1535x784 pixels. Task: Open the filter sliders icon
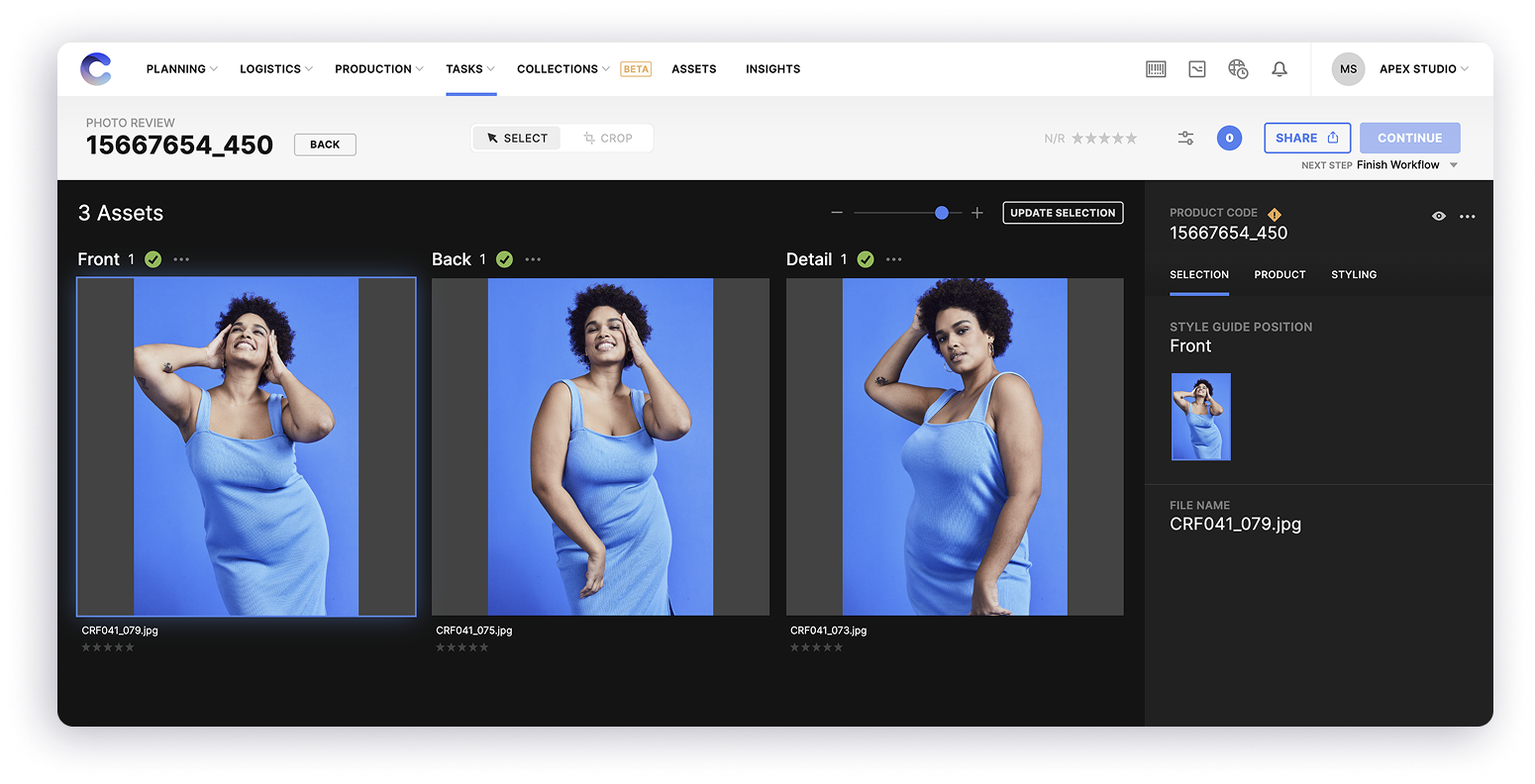click(x=1185, y=139)
